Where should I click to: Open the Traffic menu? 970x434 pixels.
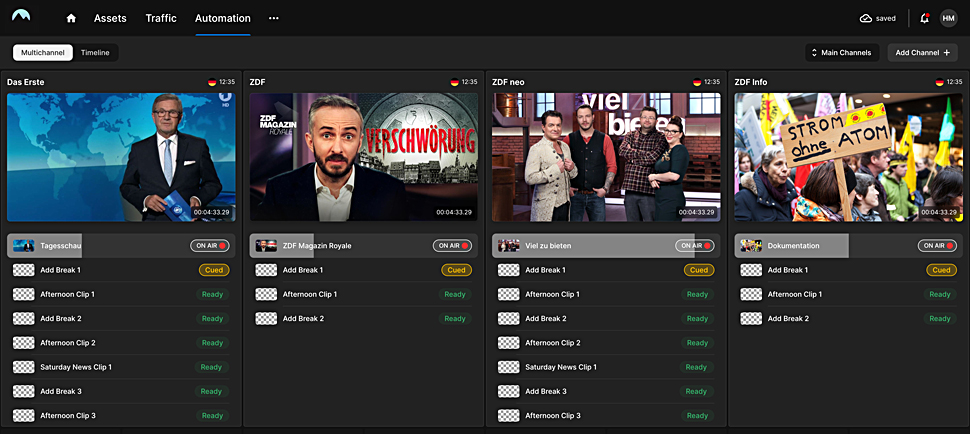point(161,19)
